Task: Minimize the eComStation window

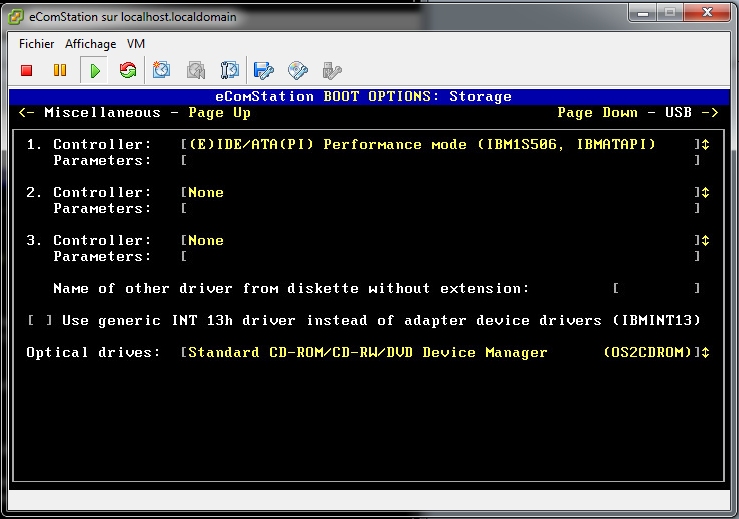Action: click(643, 13)
